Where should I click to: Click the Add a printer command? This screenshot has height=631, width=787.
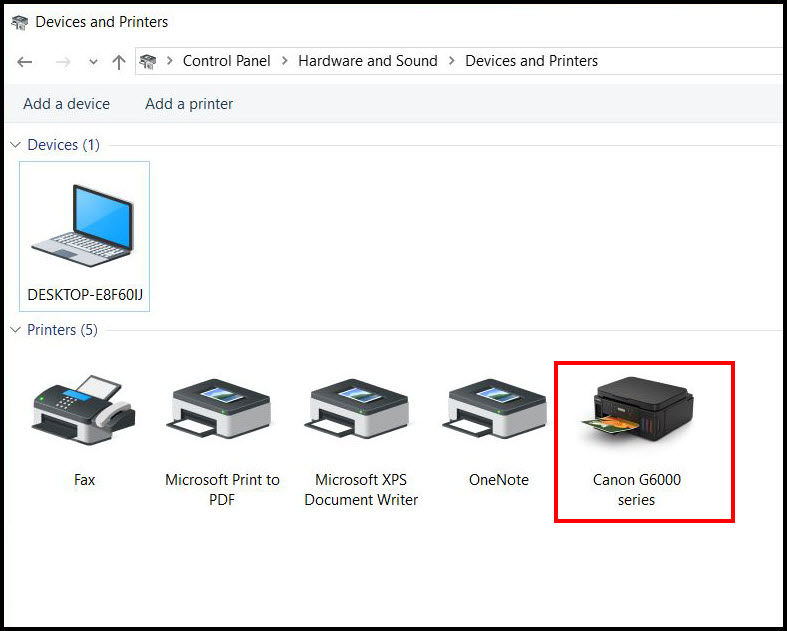point(189,104)
